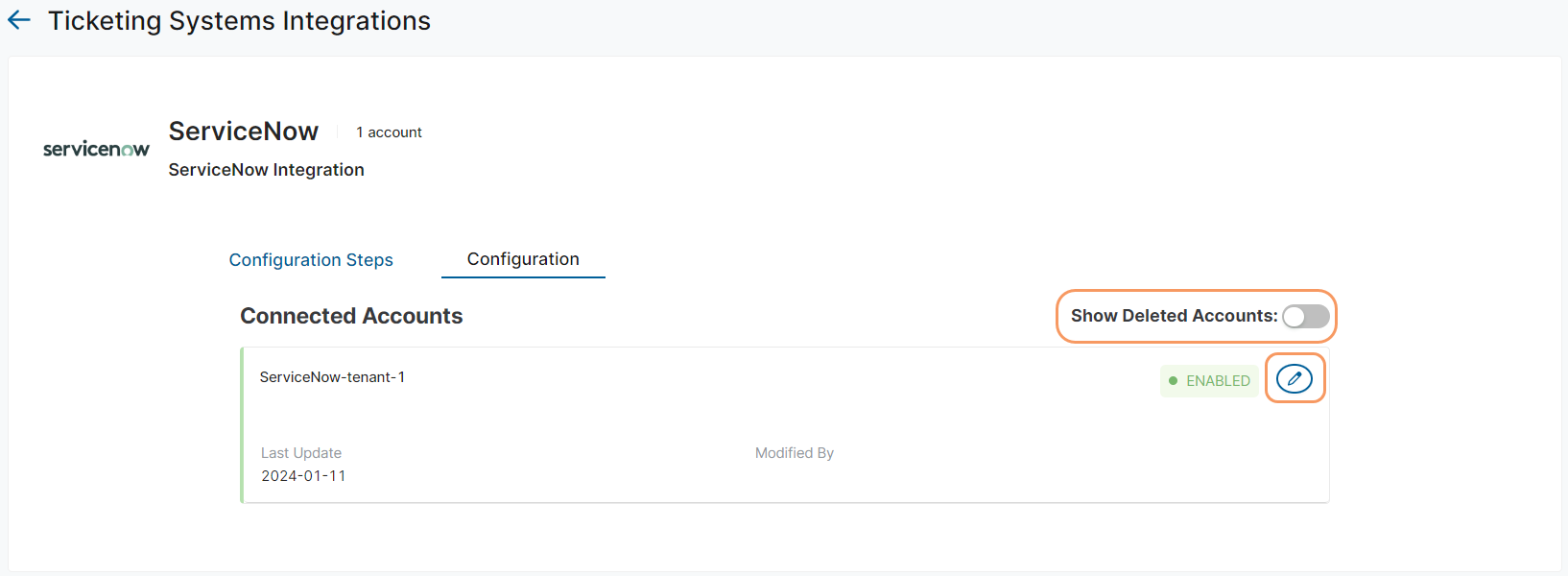Click the Modified By label
Viewport: 1568px width, 576px height.
(794, 453)
